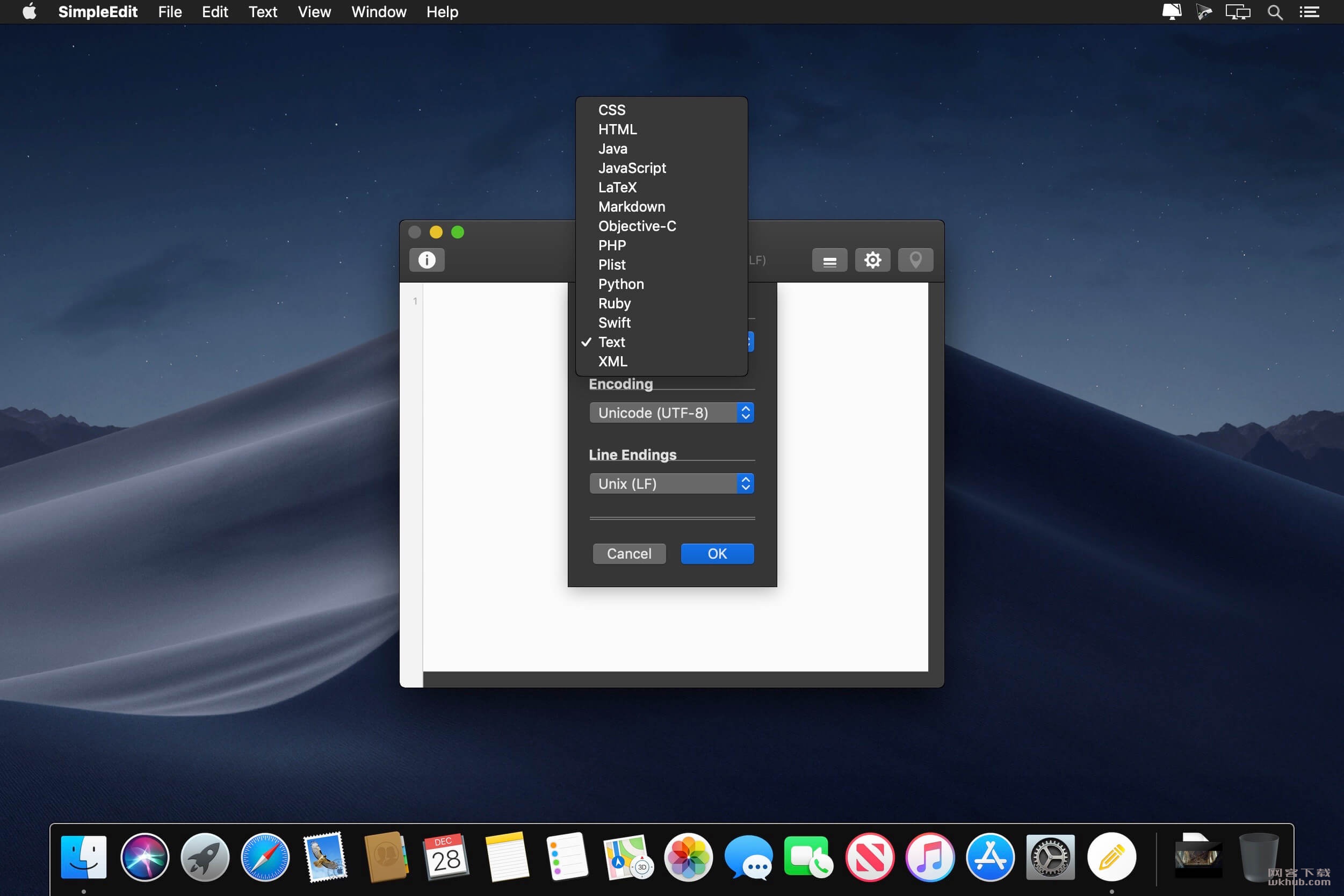Pick Java from the syntax popup

[662, 149]
